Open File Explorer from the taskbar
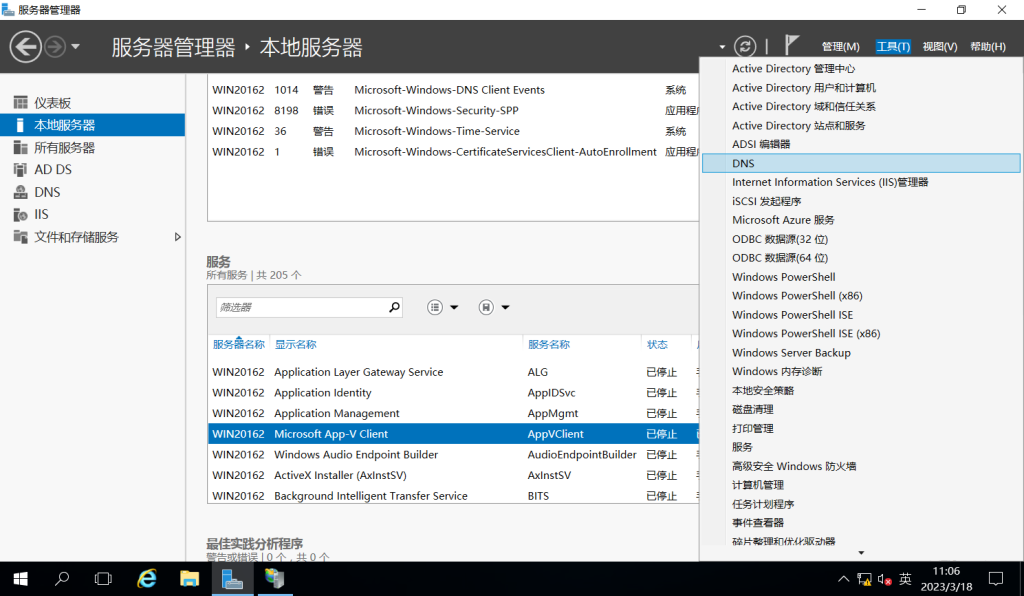The height and width of the screenshot is (596, 1024). (x=189, y=579)
